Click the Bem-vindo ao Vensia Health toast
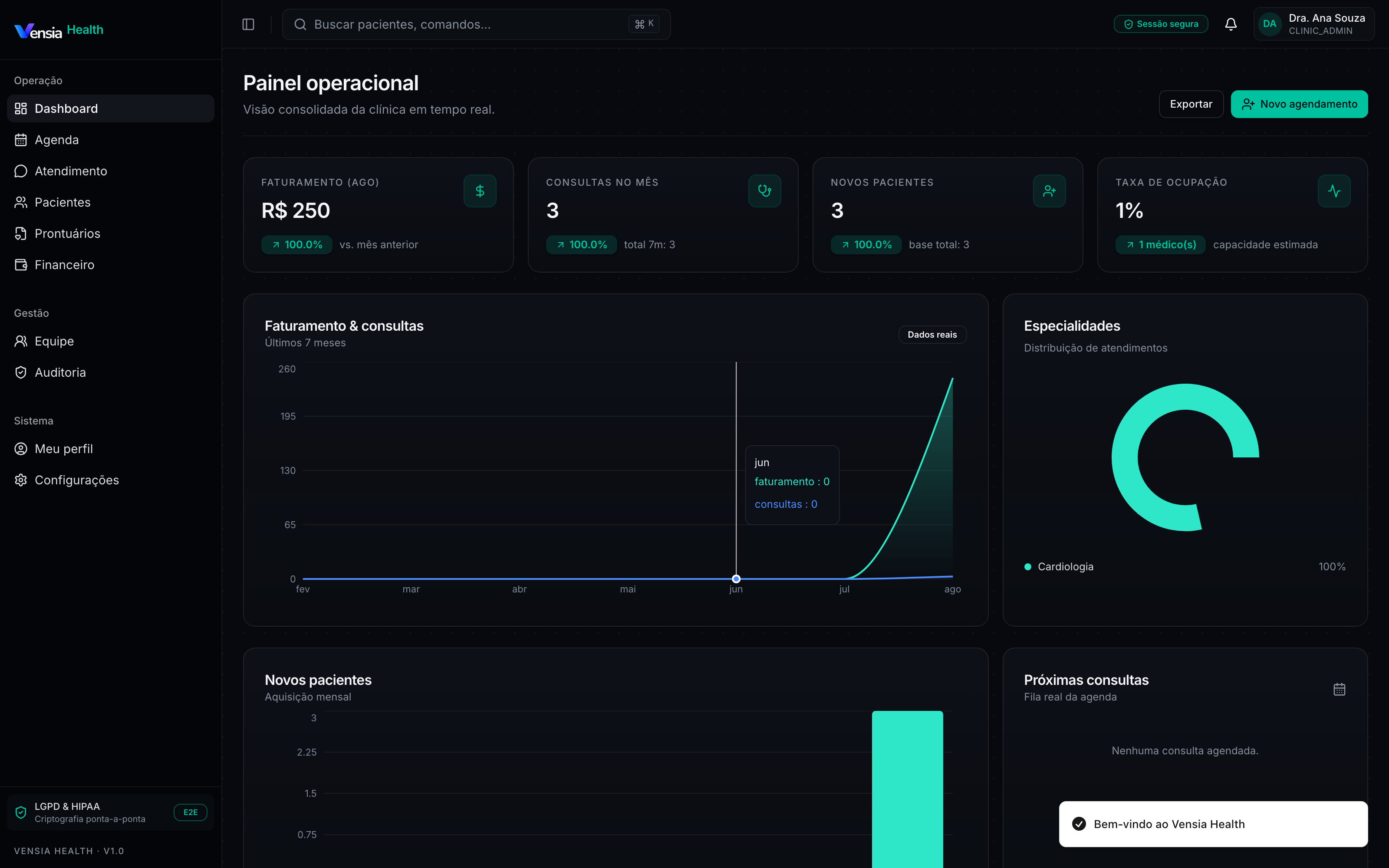The image size is (1389, 868). click(x=1213, y=824)
